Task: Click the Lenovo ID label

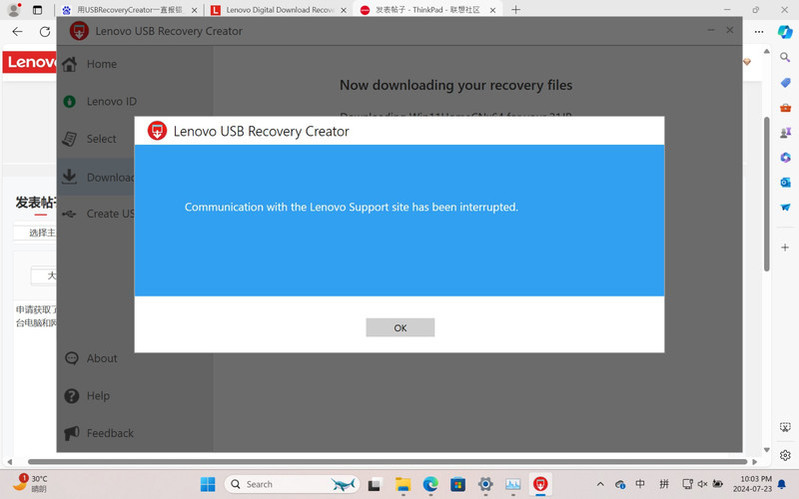Action: 112,101
